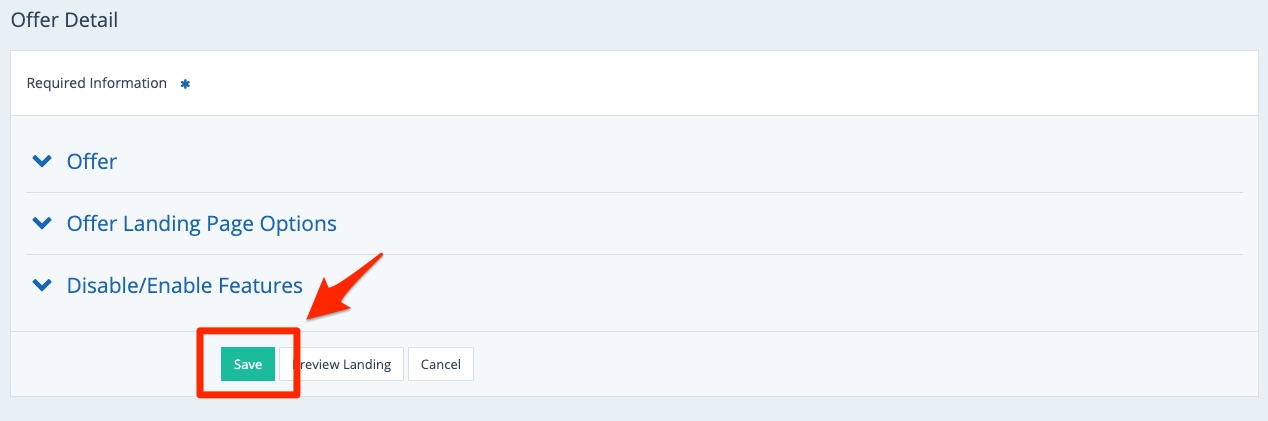Click the Offer Detail page heading
The image size is (1268, 421).
click(64, 20)
